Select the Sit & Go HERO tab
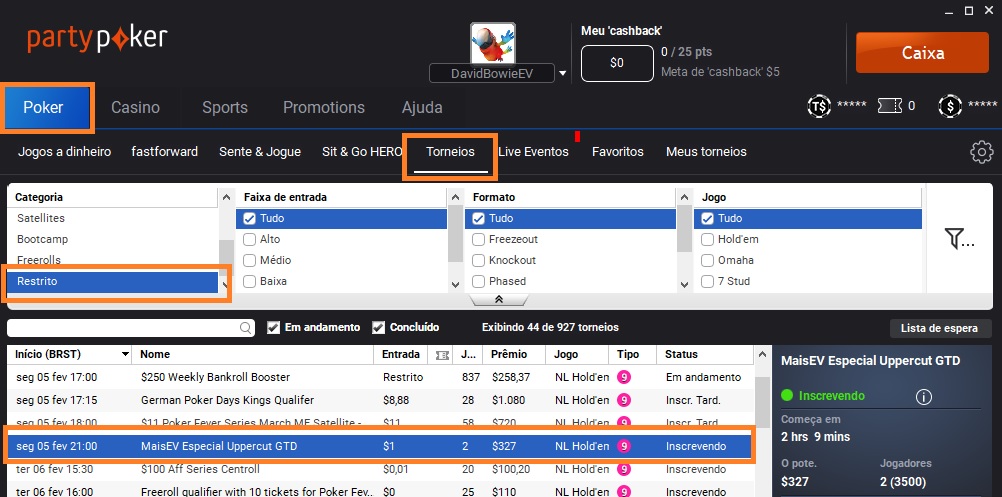Screen dimensions: 1002x497 pos(362,152)
